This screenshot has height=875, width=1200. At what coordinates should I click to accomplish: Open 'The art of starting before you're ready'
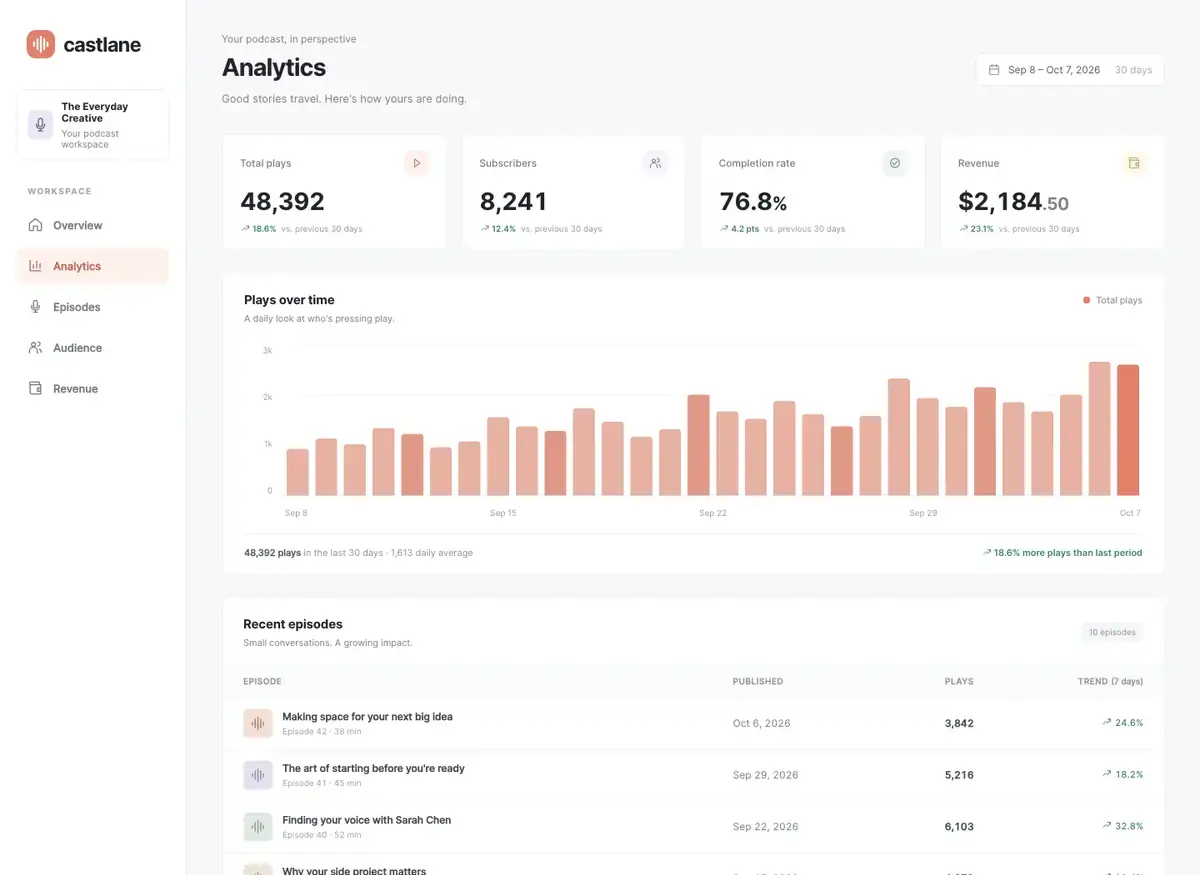coord(373,769)
